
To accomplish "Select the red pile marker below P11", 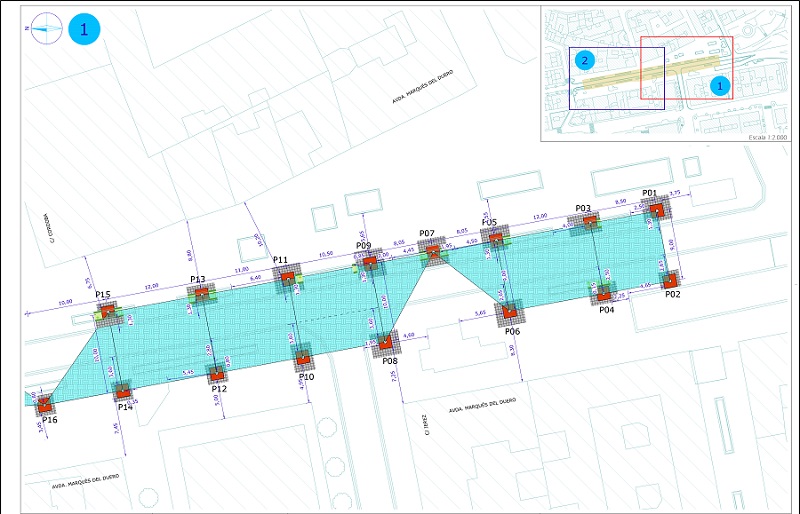I will click(288, 279).
